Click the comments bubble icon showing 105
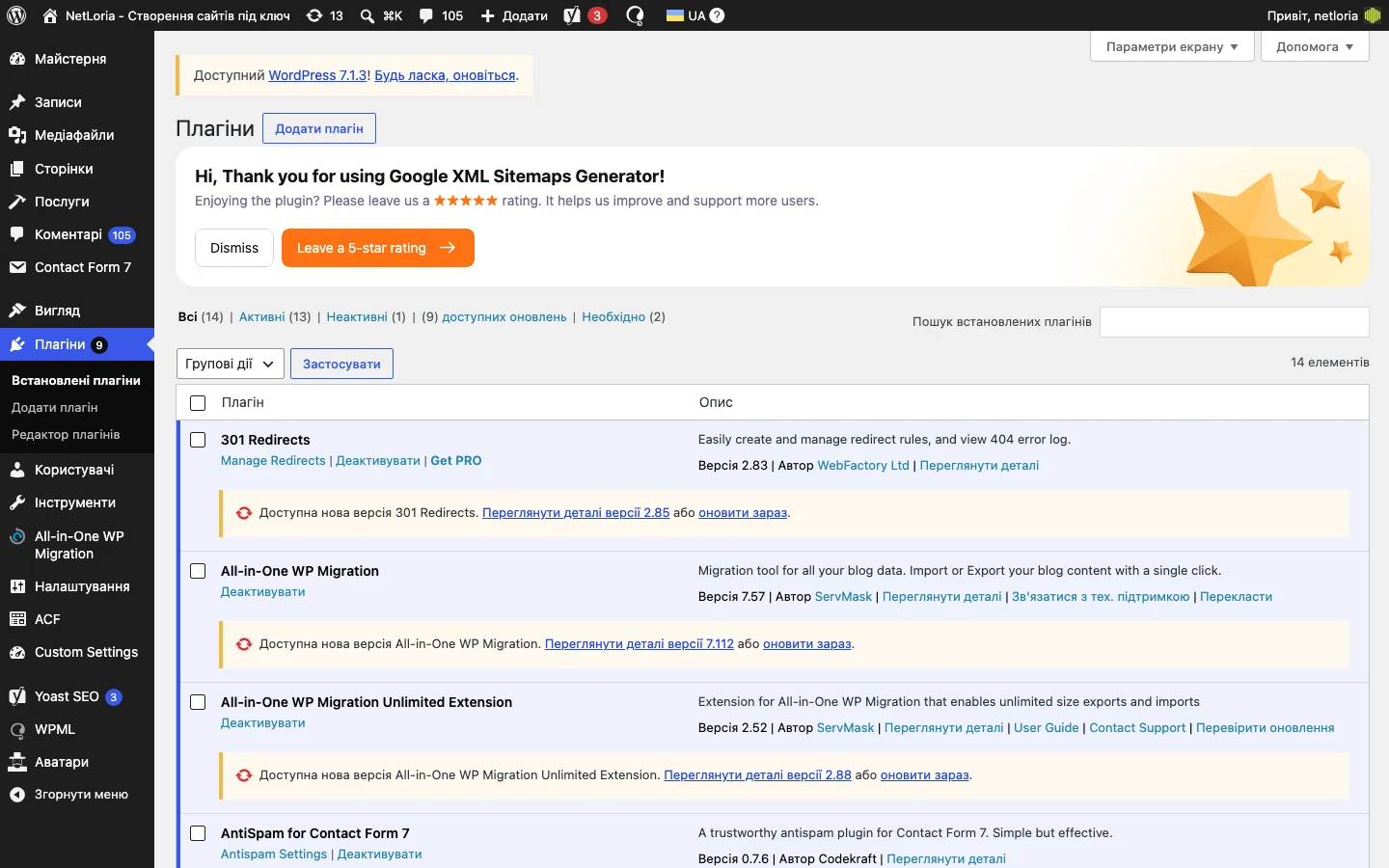 click(426, 15)
